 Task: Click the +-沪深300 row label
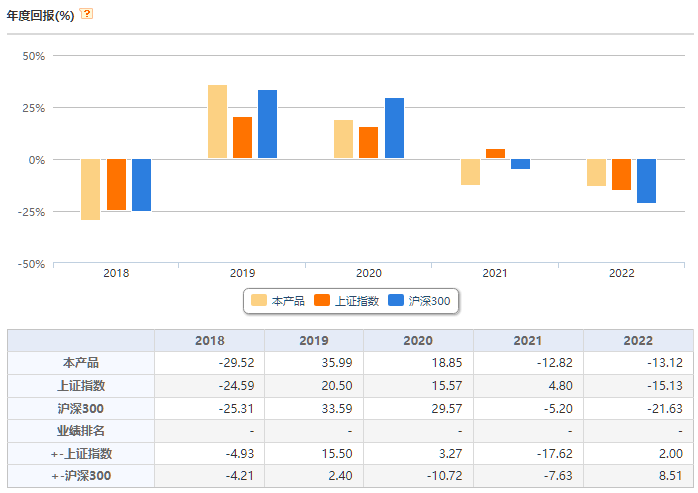point(81,475)
